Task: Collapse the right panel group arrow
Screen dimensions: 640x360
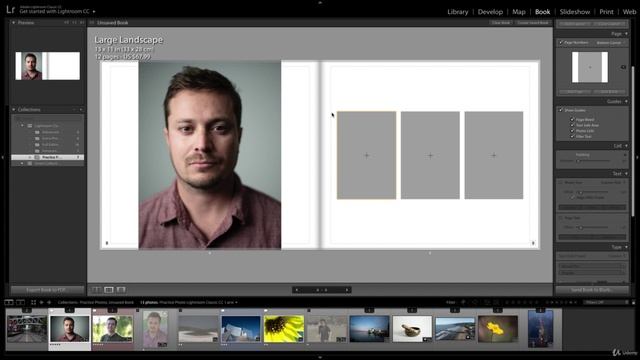Action: click(638, 157)
